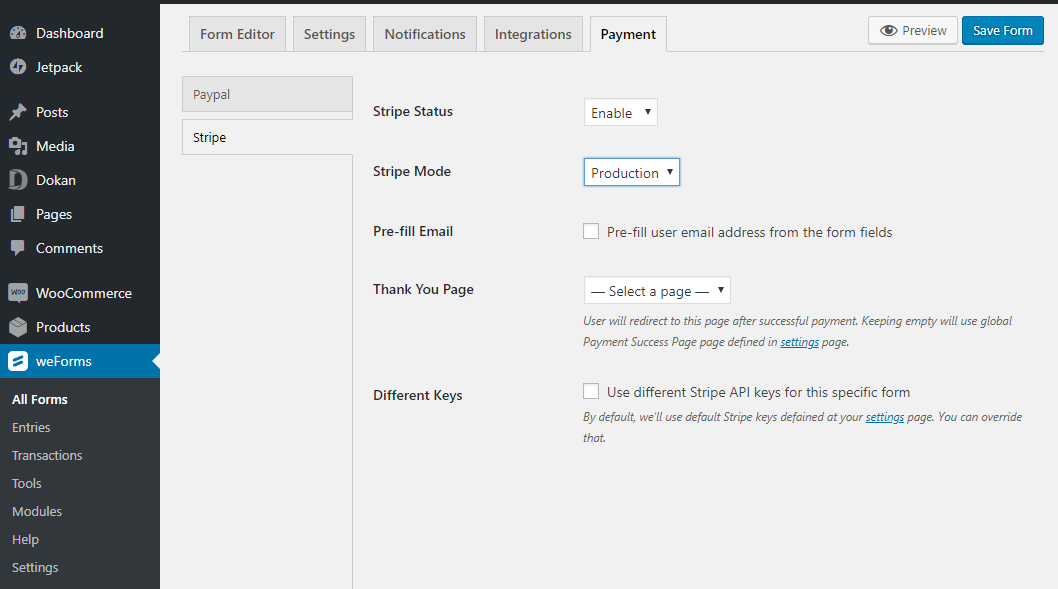This screenshot has width=1058, height=589.
Task: Go to Dashboard menu label
Action: [x=69, y=33]
